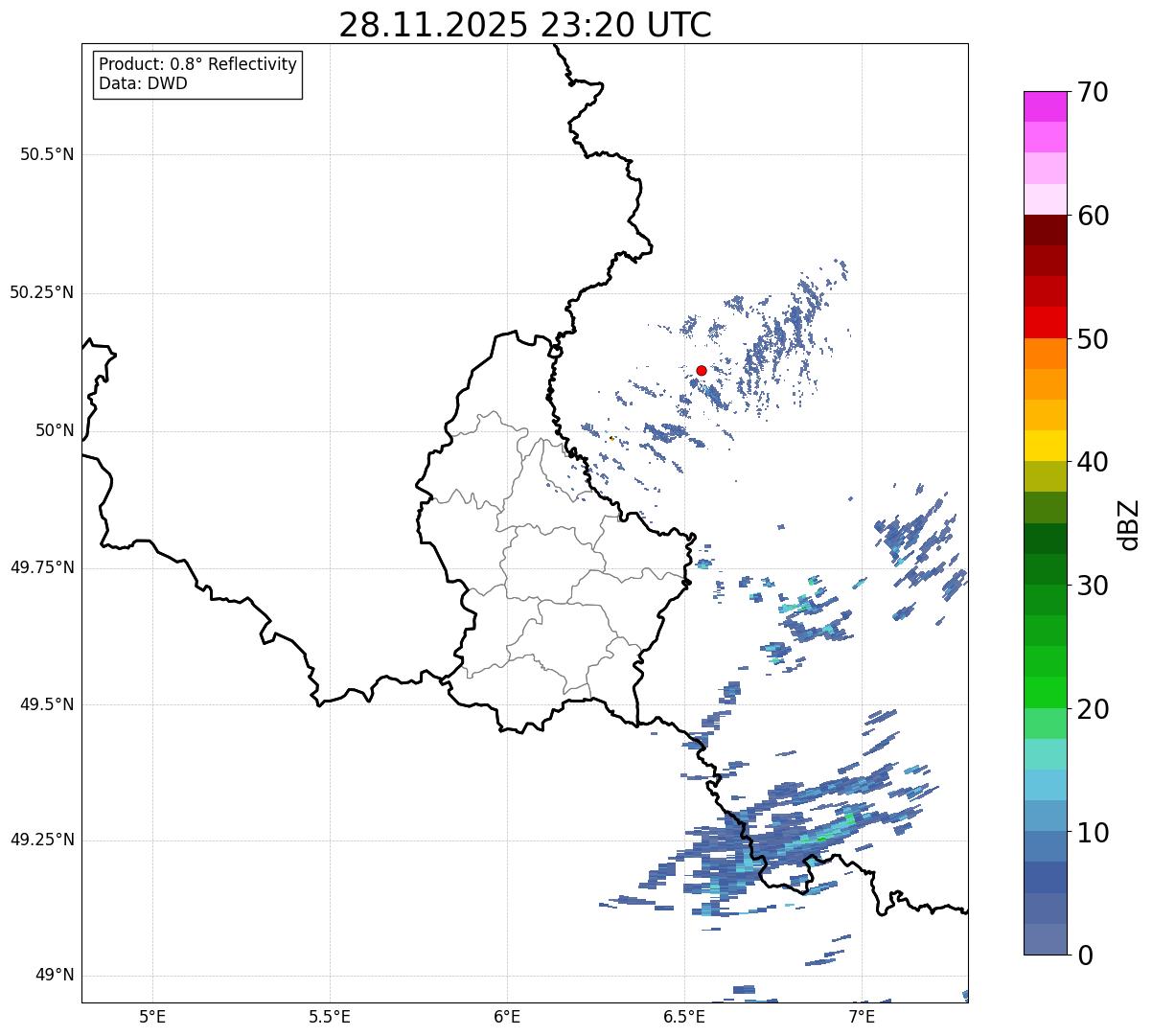Click the colorbar tick label 60

point(1093,216)
